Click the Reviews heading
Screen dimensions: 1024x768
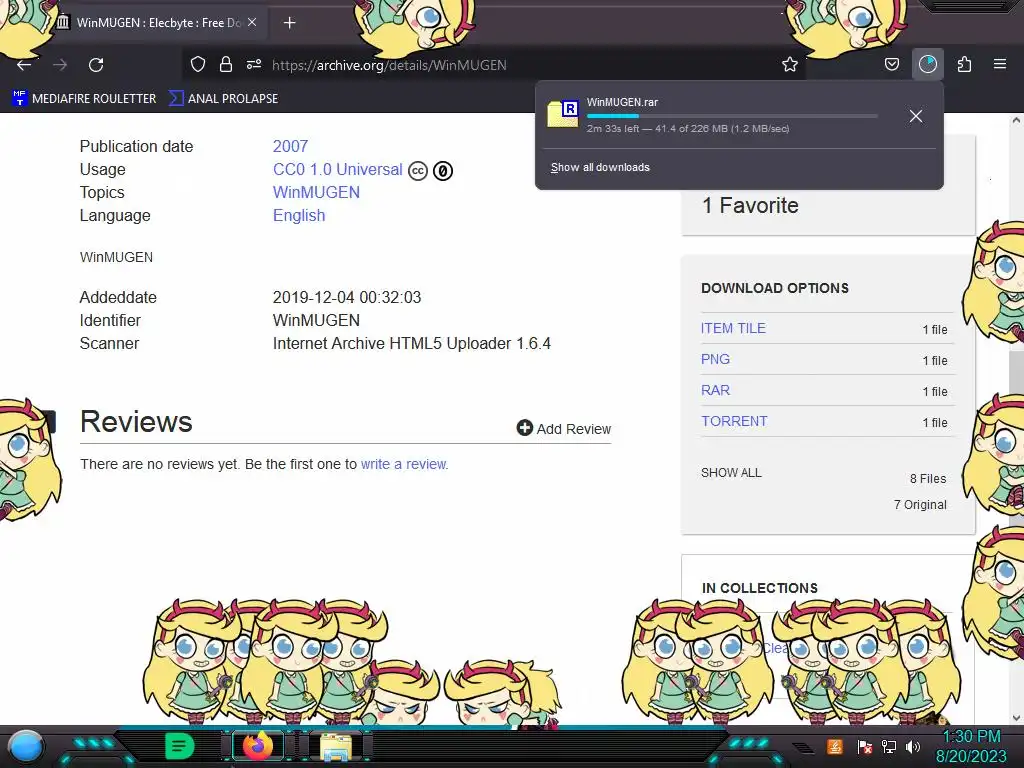136,422
